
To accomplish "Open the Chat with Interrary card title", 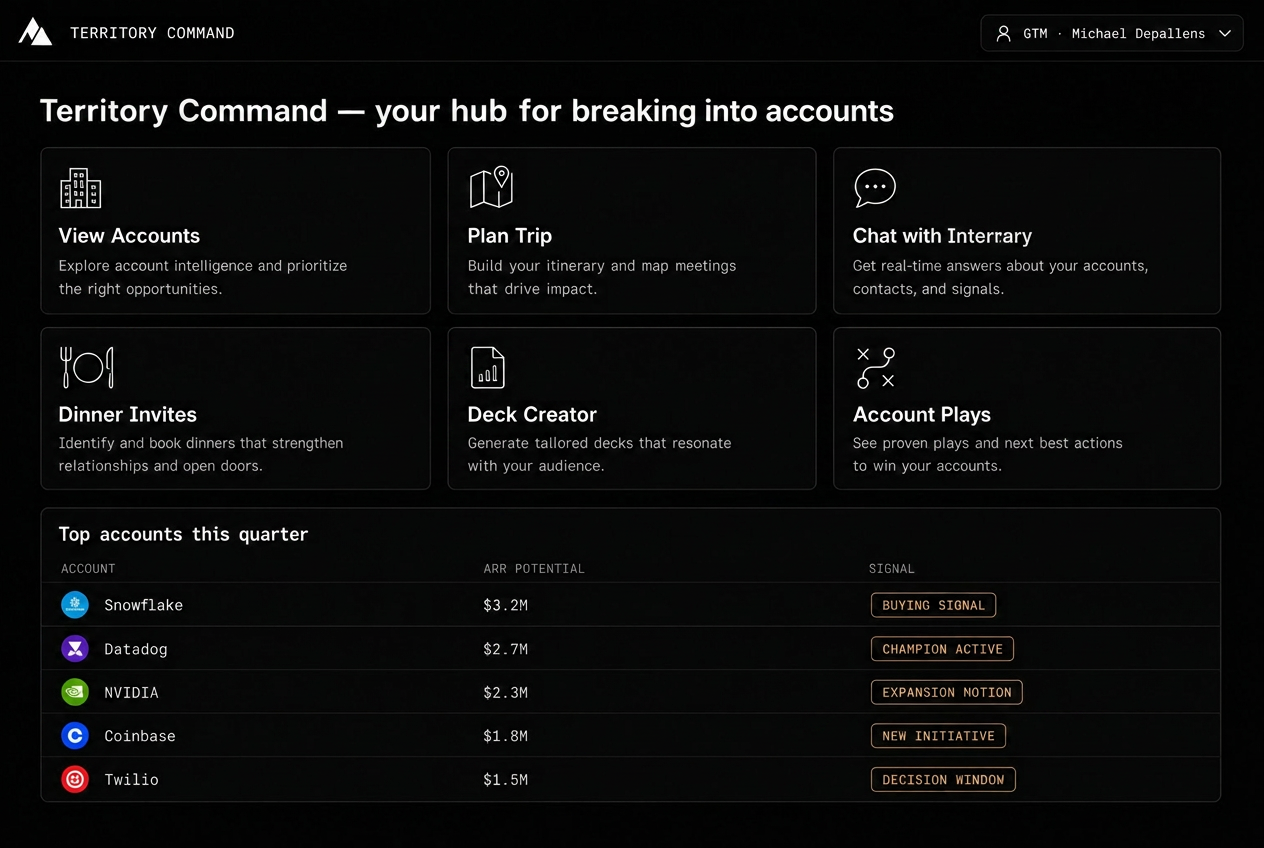I will 942,236.
